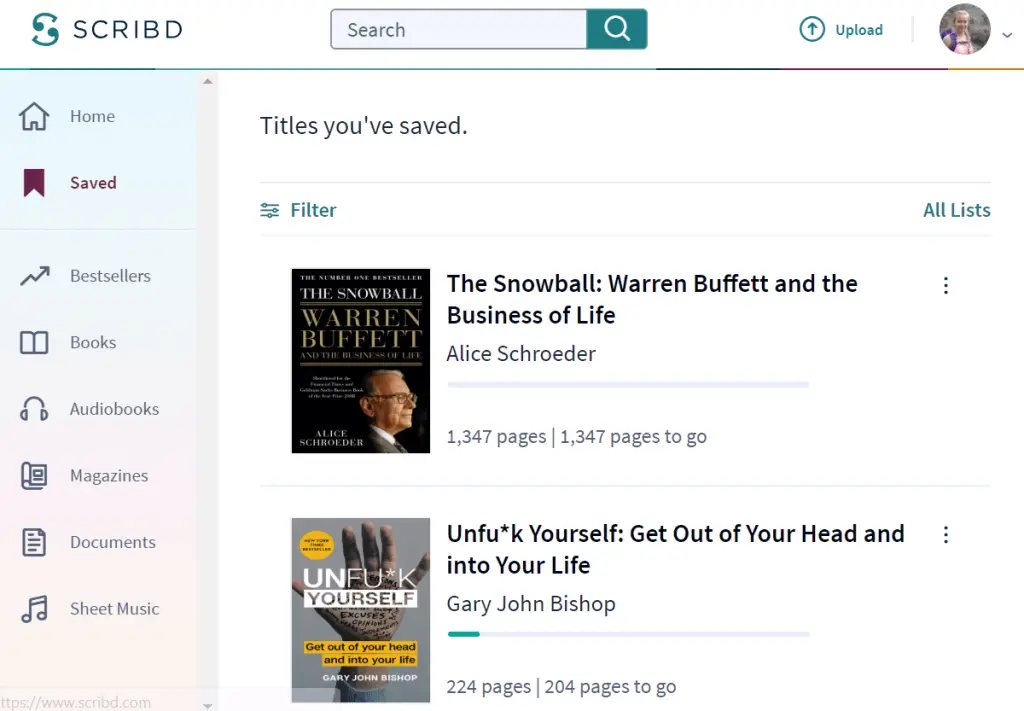Select the Audiobooks icon in sidebar
Screen dimensions: 1024x711
(33, 408)
